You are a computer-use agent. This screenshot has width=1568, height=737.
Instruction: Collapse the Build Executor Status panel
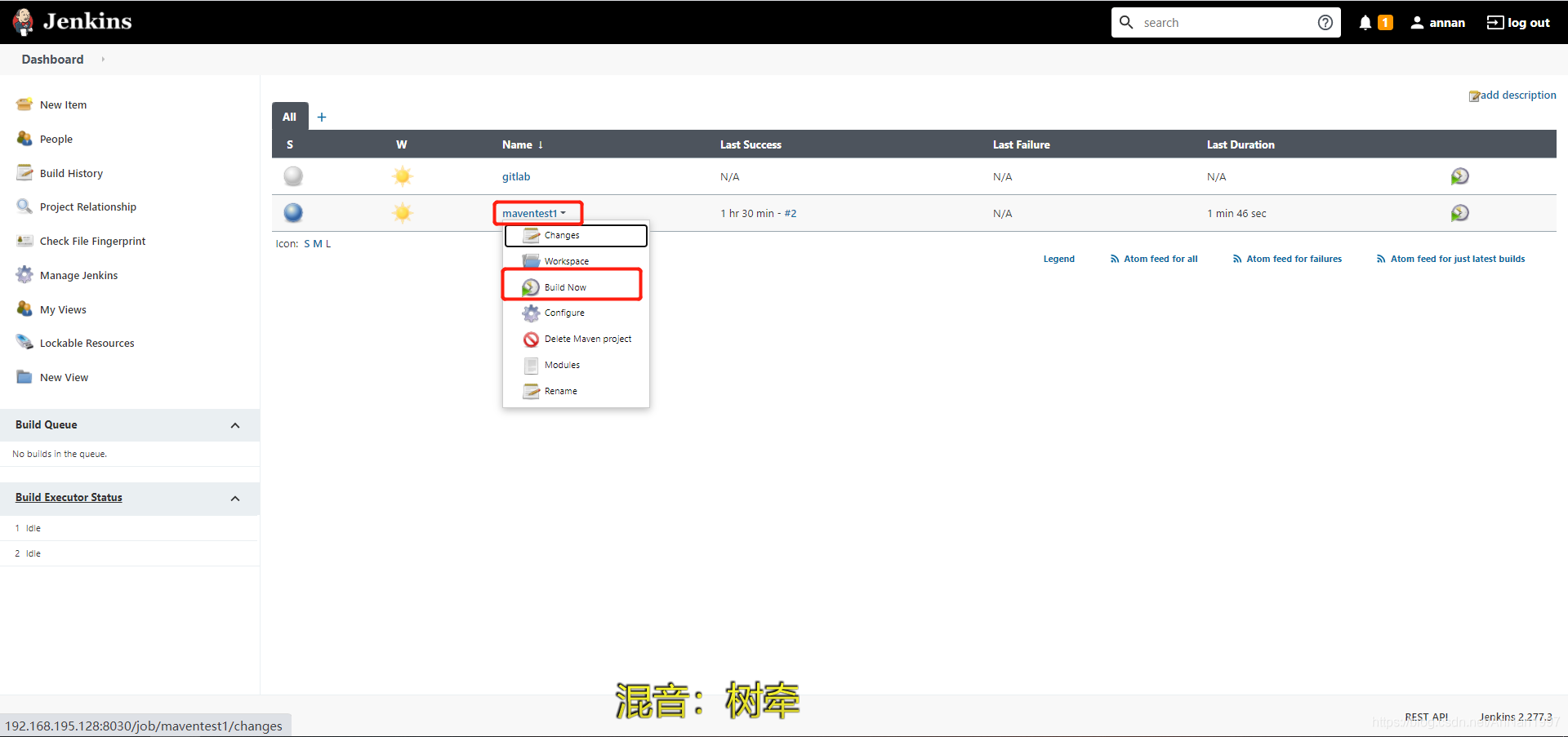click(235, 498)
